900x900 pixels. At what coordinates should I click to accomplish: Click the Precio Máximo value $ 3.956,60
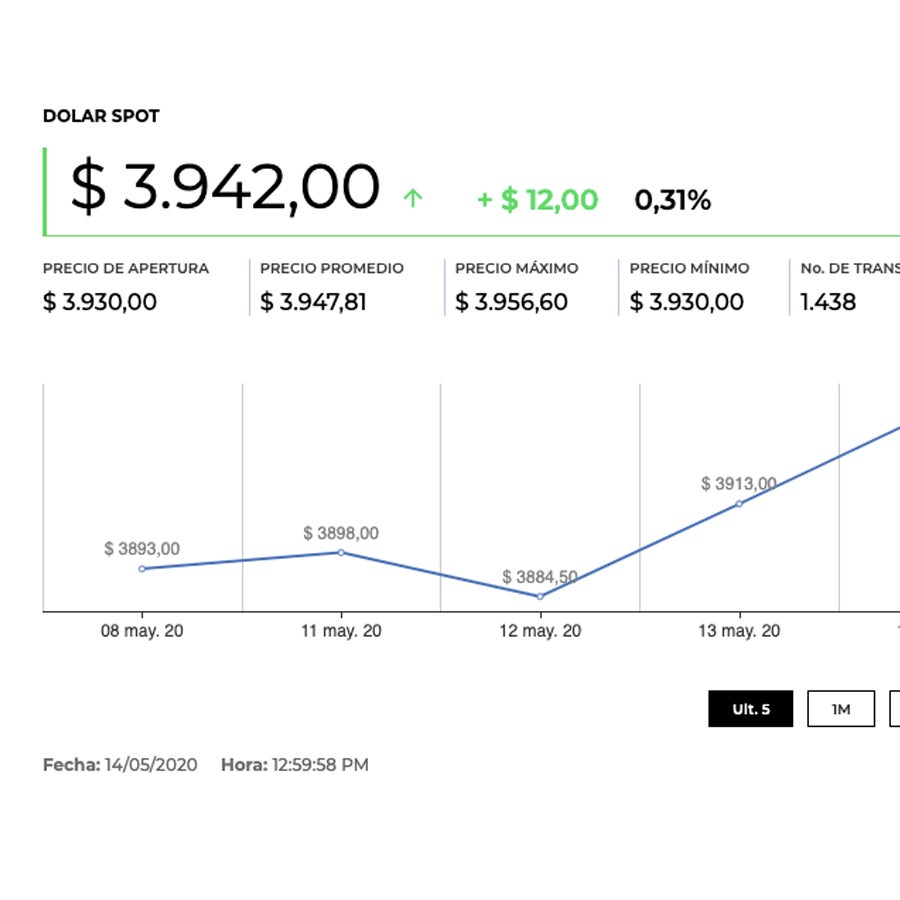point(511,302)
